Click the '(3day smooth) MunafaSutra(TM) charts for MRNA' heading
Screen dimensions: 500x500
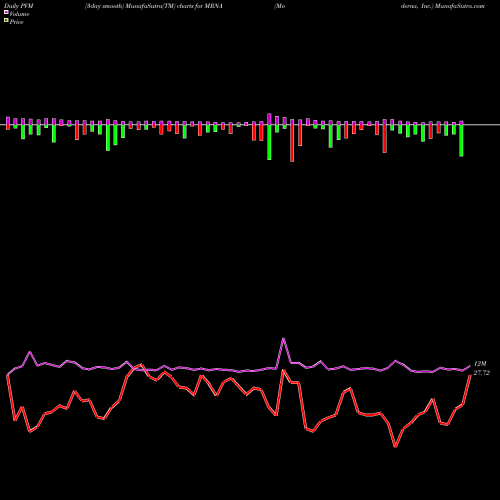(154, 6)
